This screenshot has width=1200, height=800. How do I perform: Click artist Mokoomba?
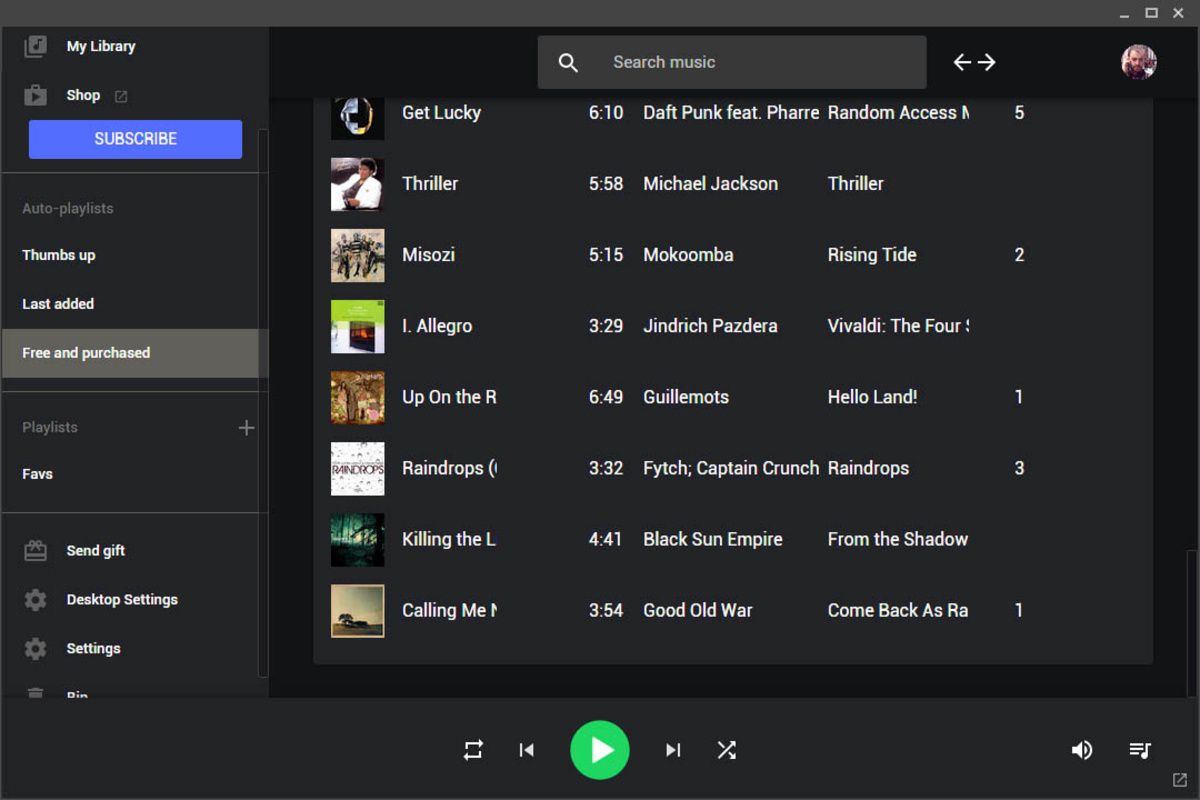pos(688,255)
